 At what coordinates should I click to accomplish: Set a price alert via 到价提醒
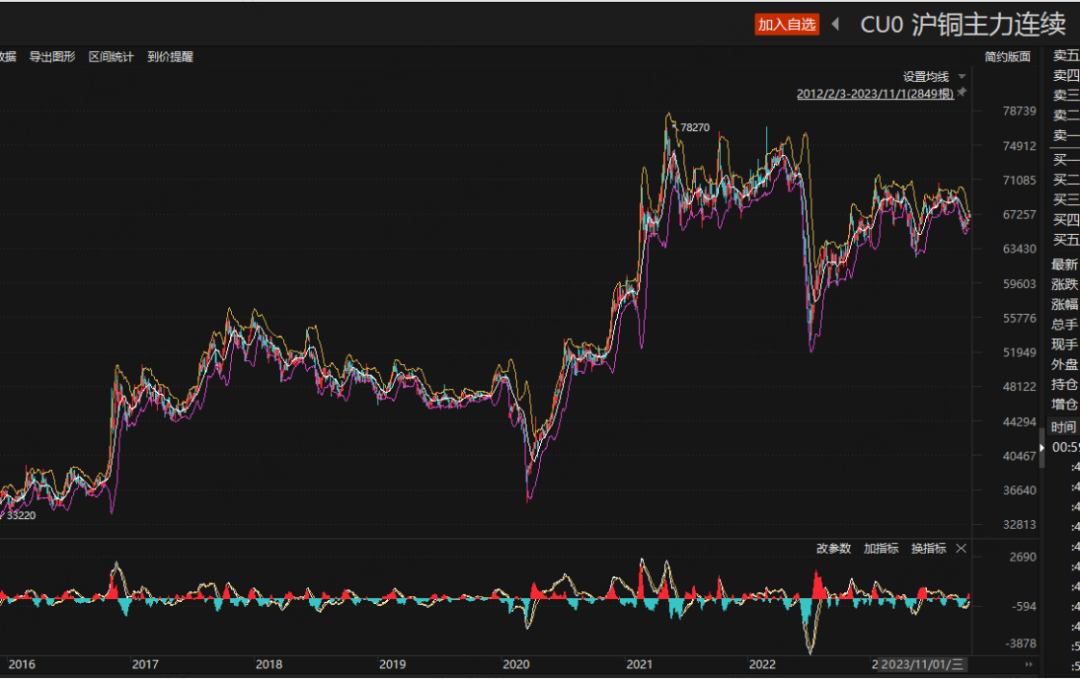pyautogui.click(x=170, y=57)
